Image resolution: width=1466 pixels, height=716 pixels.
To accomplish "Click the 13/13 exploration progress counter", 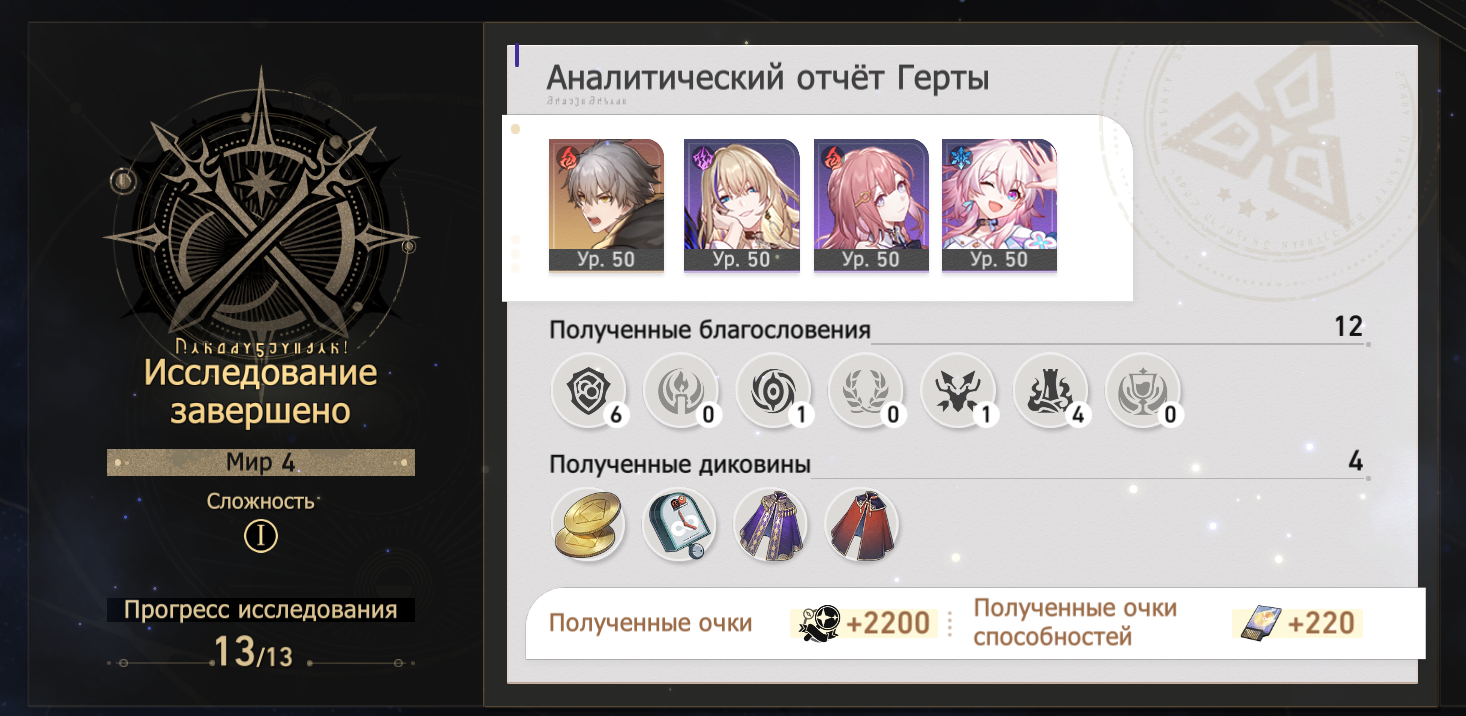I will [x=252, y=652].
